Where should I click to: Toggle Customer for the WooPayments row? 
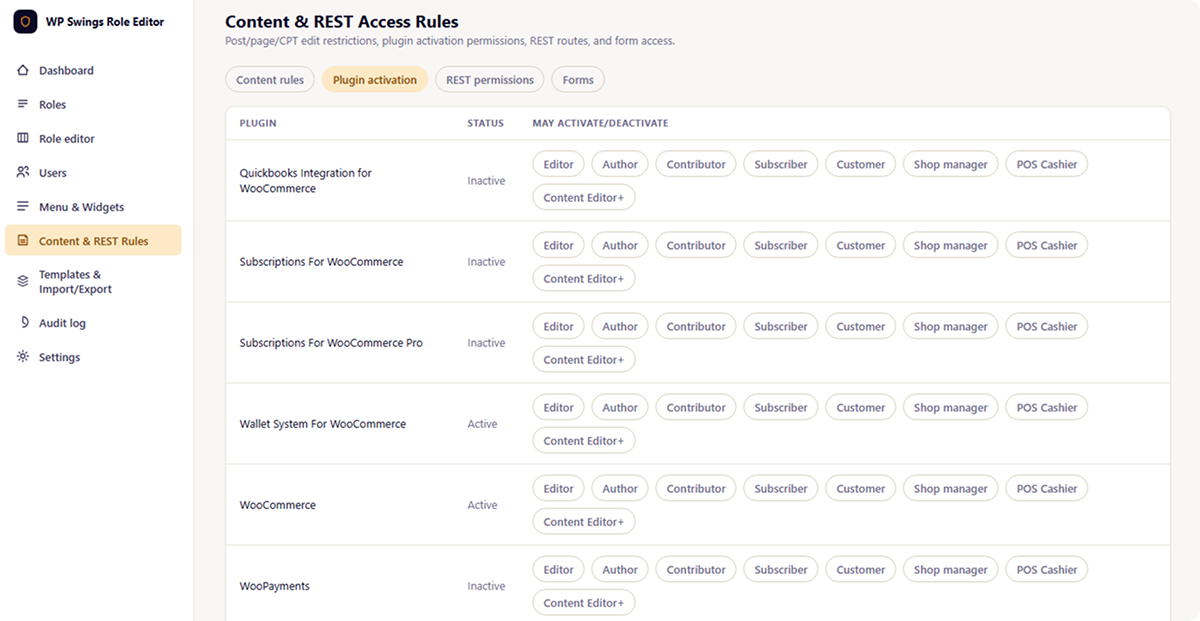(x=861, y=569)
